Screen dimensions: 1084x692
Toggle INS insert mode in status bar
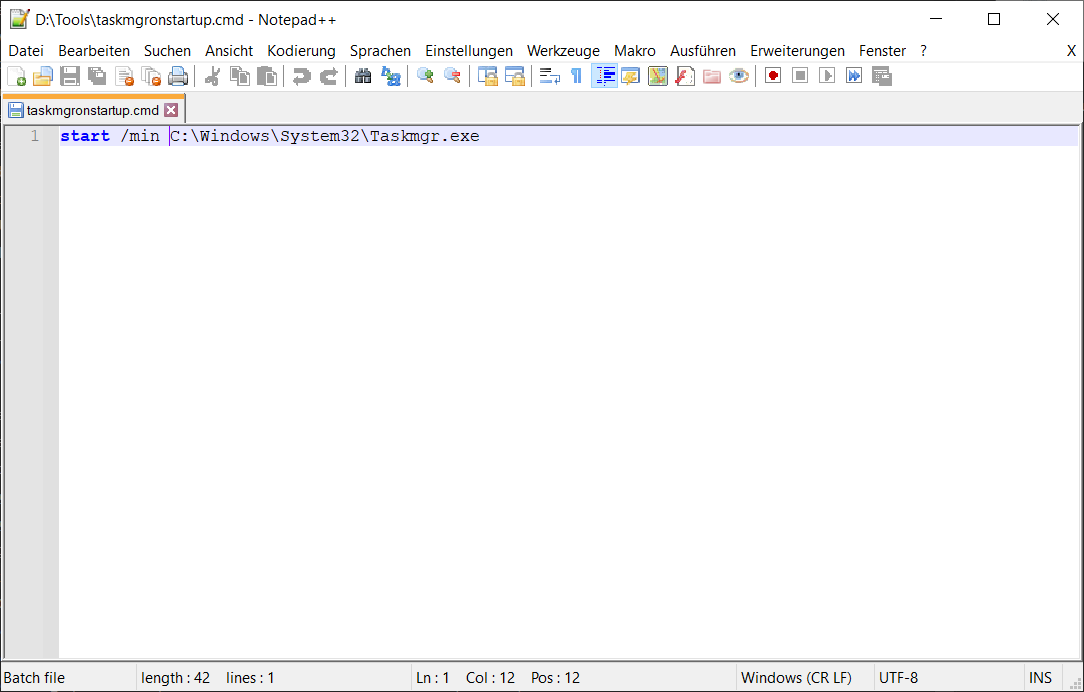click(1040, 678)
